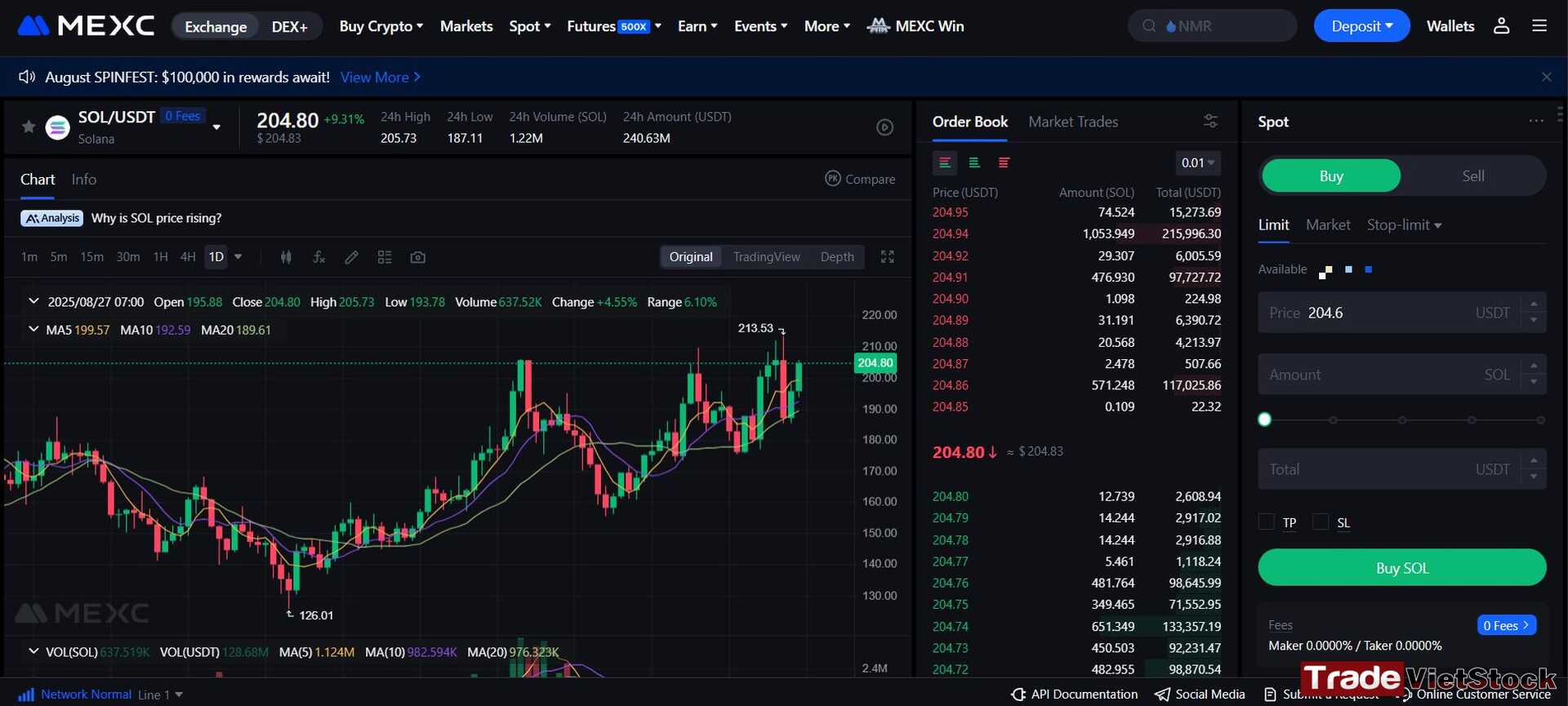The width and height of the screenshot is (1568, 706).
Task: Open order book settings sliders icon
Action: (1210, 122)
